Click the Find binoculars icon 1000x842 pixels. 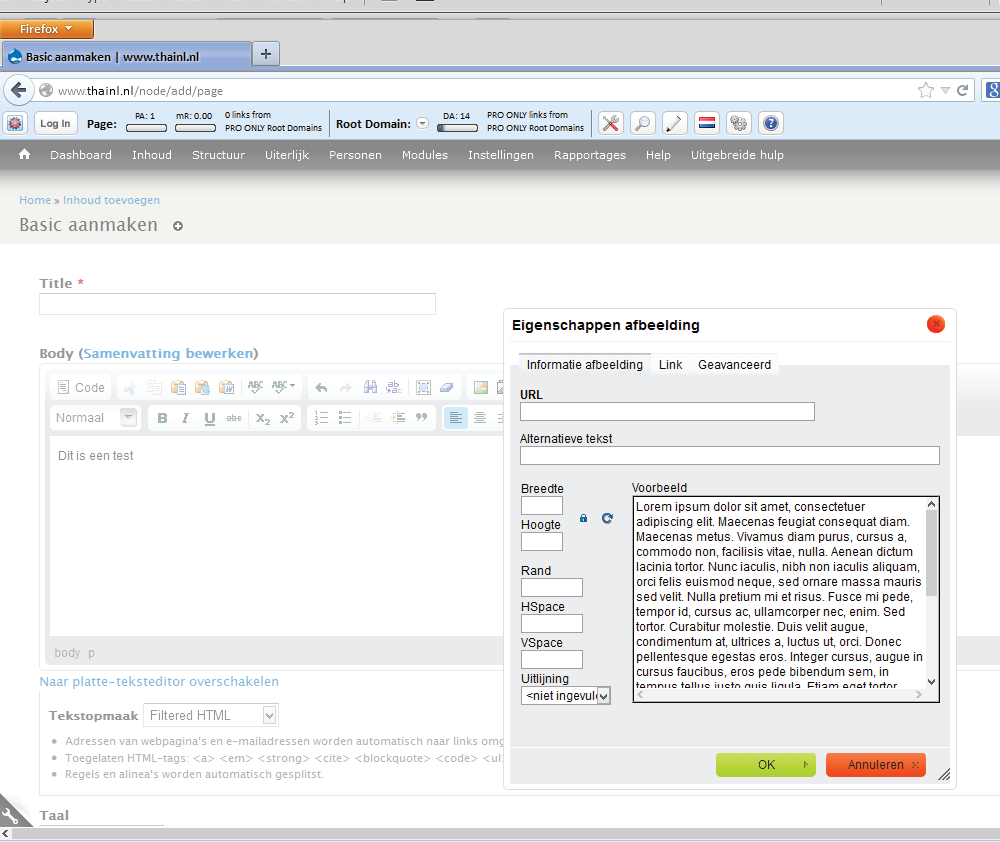click(370, 387)
